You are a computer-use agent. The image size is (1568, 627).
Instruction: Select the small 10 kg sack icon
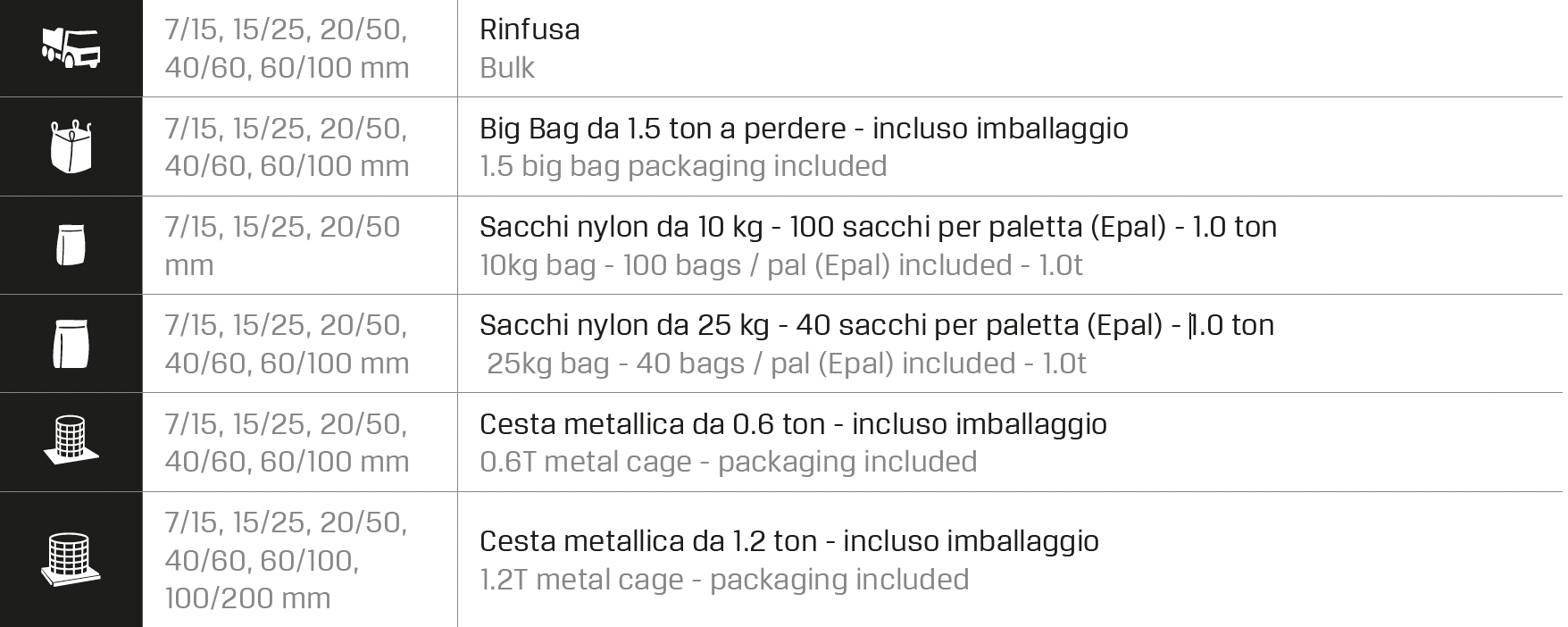tap(71, 246)
